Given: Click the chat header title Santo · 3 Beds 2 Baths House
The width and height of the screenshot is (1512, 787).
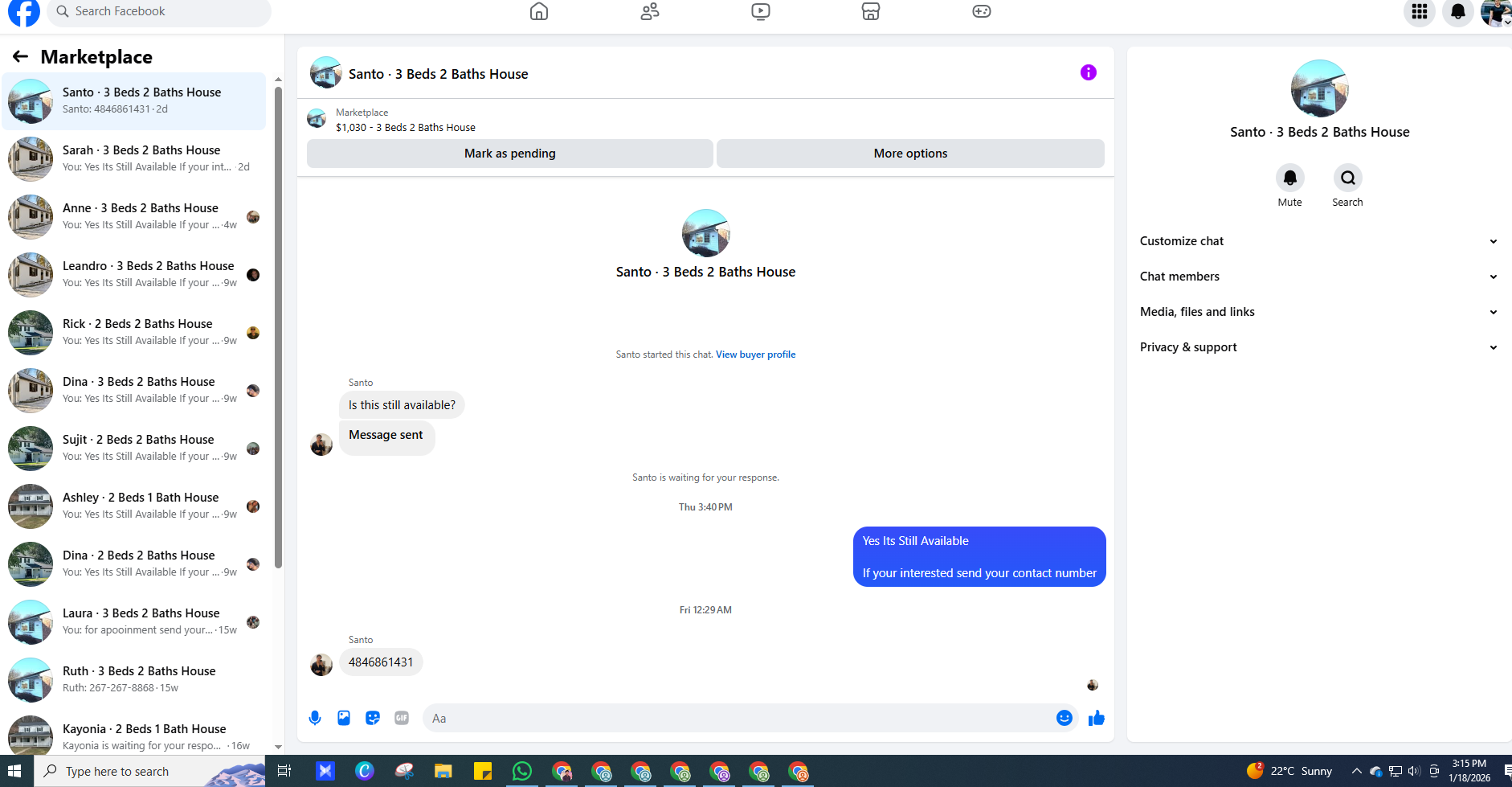Looking at the screenshot, I should (438, 74).
